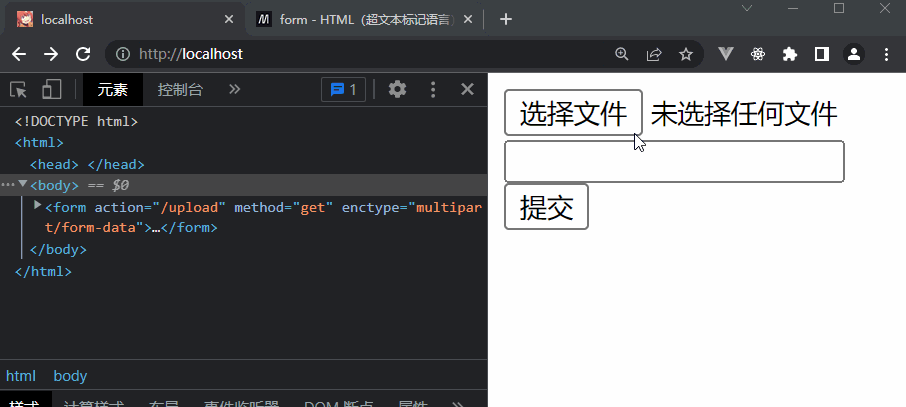Click body in the breadcrumb
Viewport: 906px width, 407px height.
click(70, 376)
